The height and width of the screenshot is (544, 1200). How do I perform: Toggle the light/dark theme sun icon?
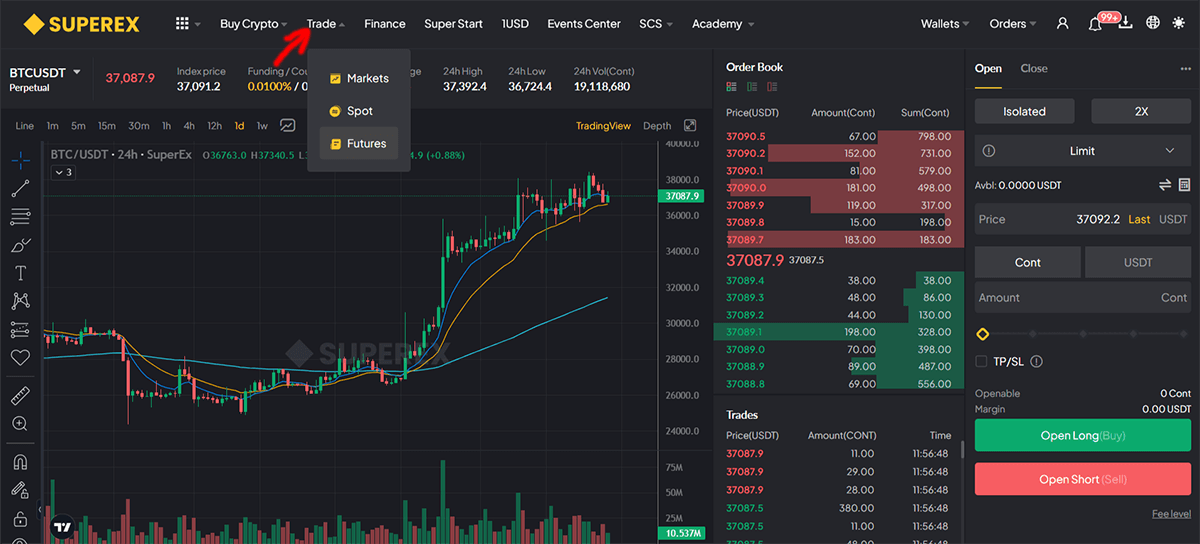(1179, 23)
